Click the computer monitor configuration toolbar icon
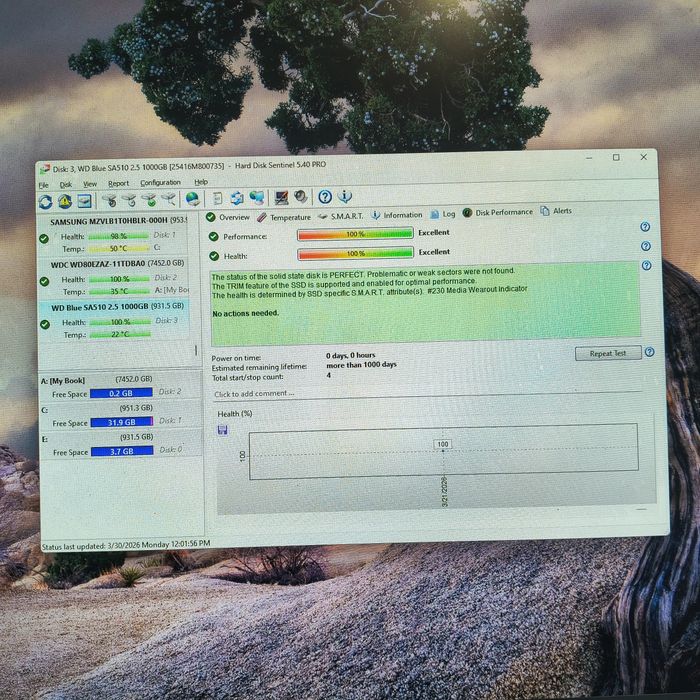 click(281, 197)
